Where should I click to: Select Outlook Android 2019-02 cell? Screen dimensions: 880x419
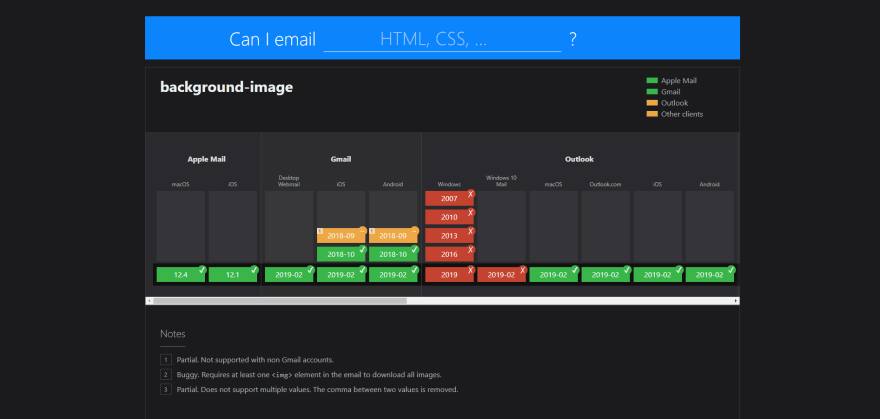(710, 275)
